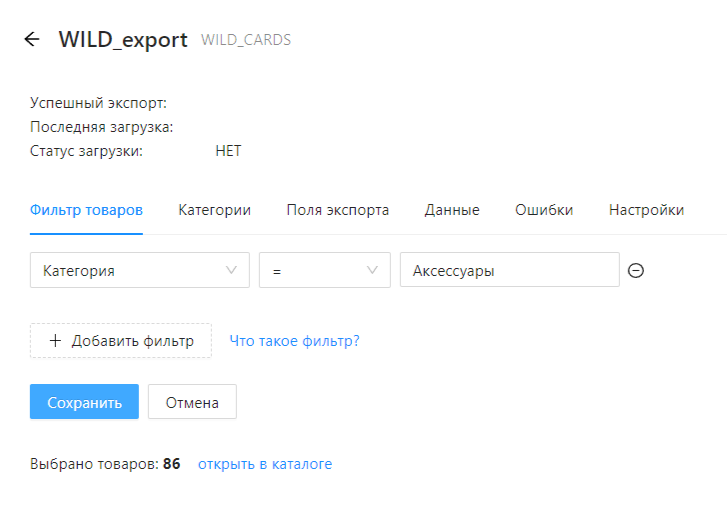This screenshot has width=727, height=509.
Task: Follow the открыть в каталоге link
Action: coord(264,464)
